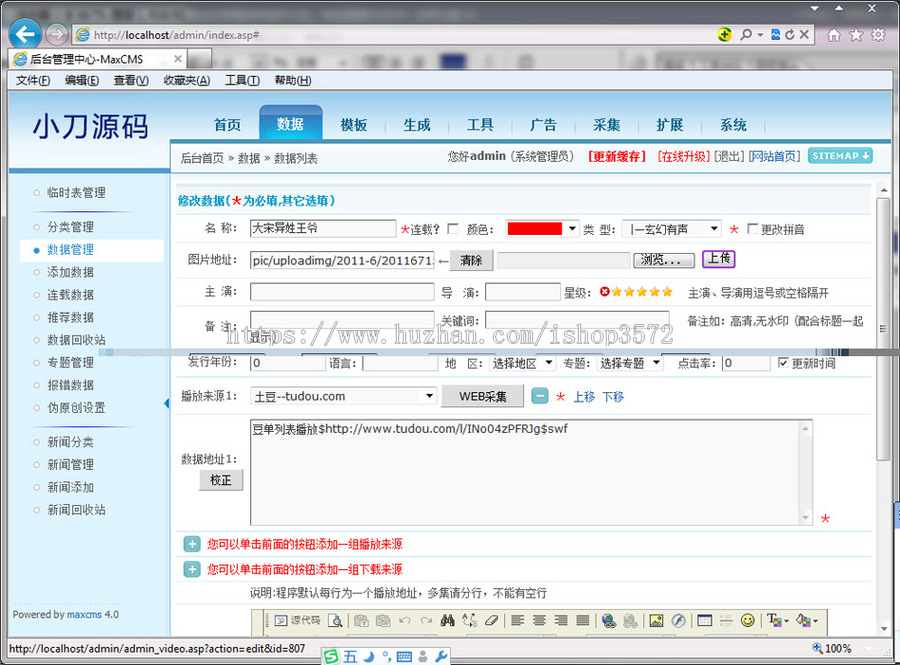Insert an image using the picture icon
The height and width of the screenshot is (665, 900).
pos(656,620)
